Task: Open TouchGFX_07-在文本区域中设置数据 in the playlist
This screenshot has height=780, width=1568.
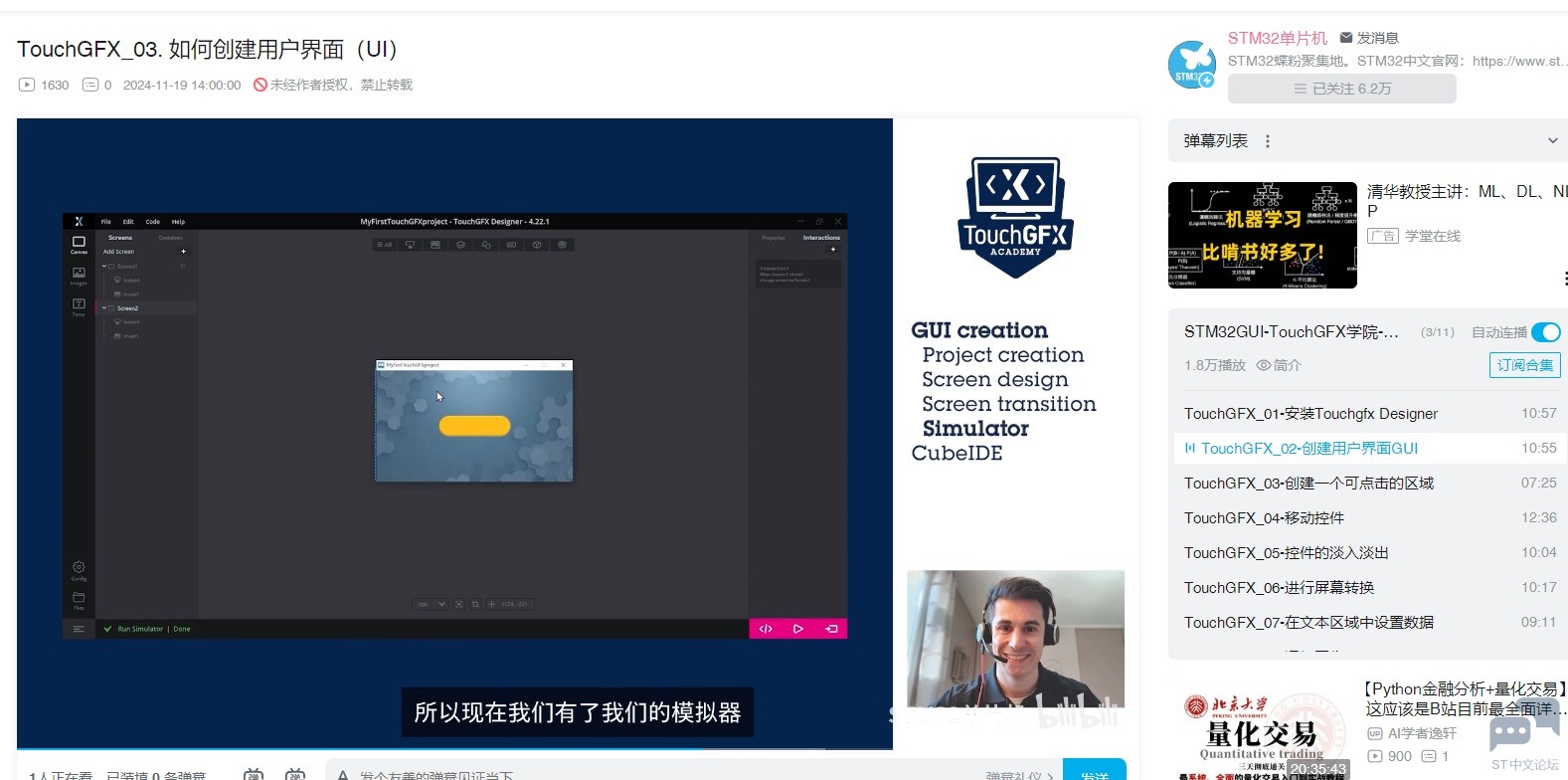Action: click(x=1308, y=623)
